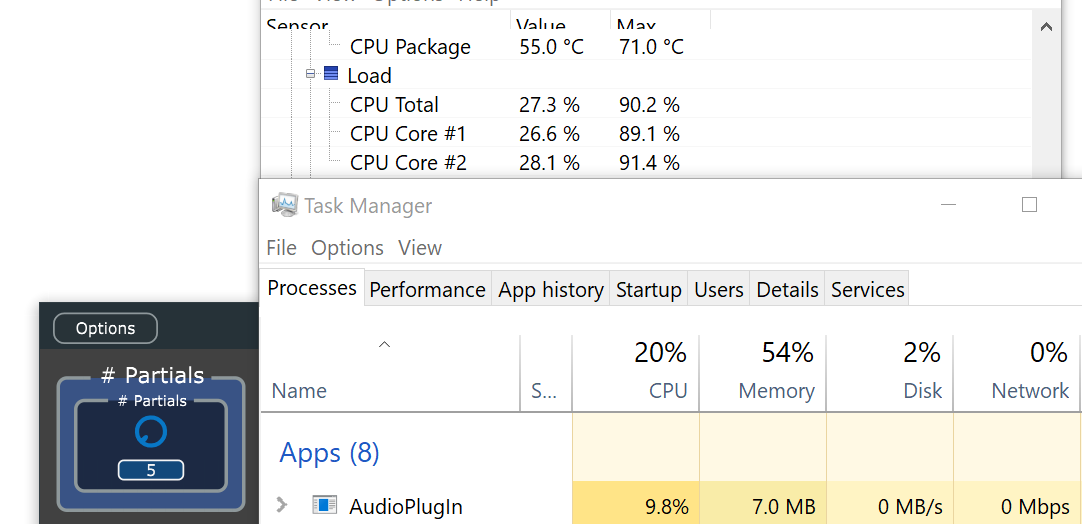Click the Load sensor group icon

[331, 75]
